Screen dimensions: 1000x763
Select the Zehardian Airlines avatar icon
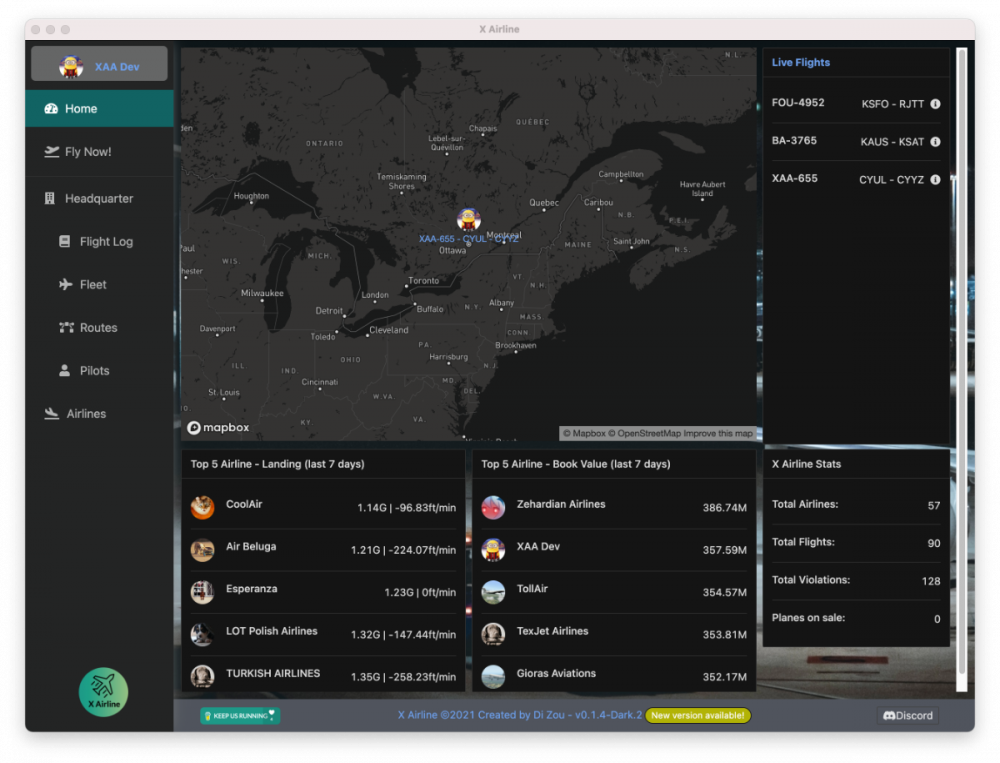click(x=493, y=507)
